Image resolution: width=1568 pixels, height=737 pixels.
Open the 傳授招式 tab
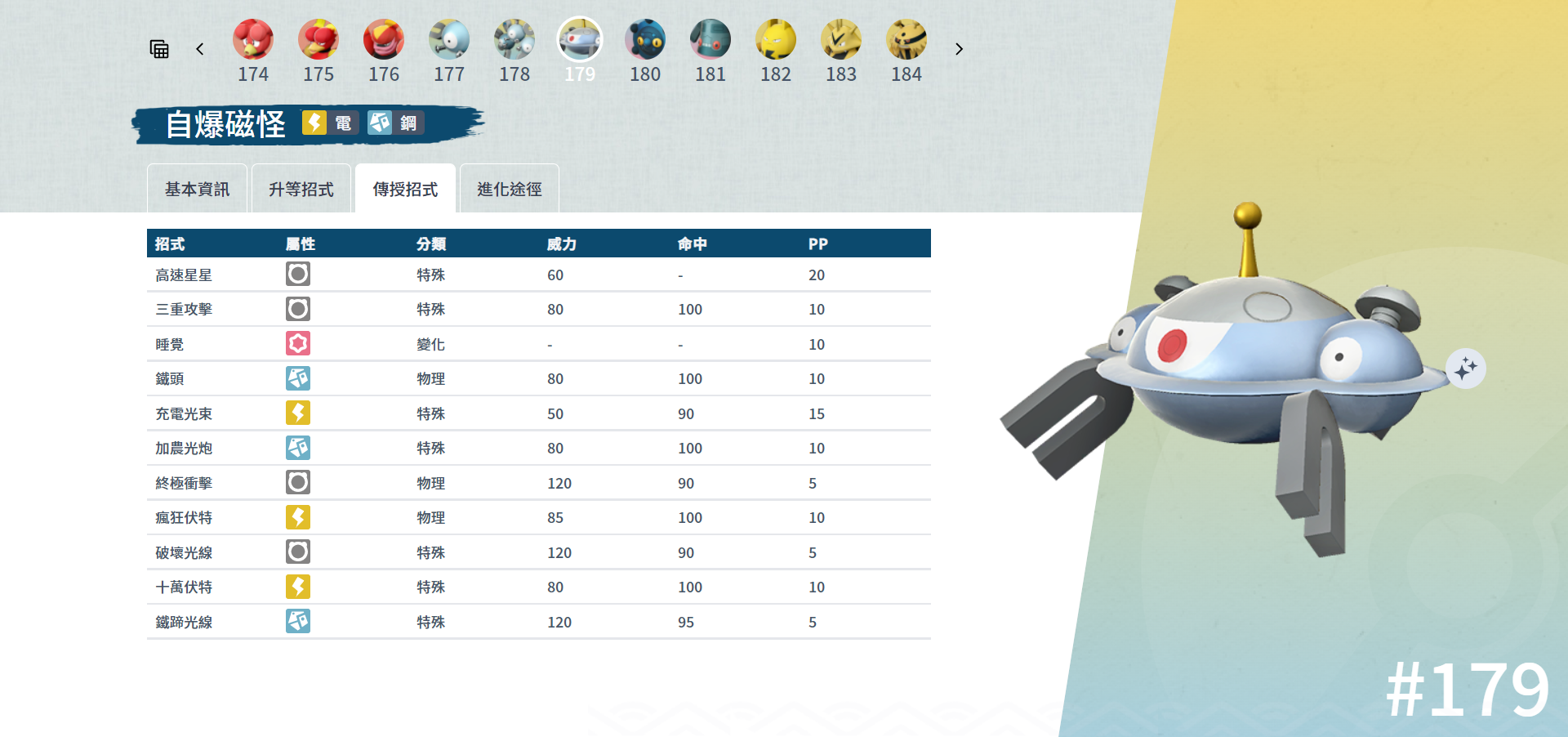[405, 189]
